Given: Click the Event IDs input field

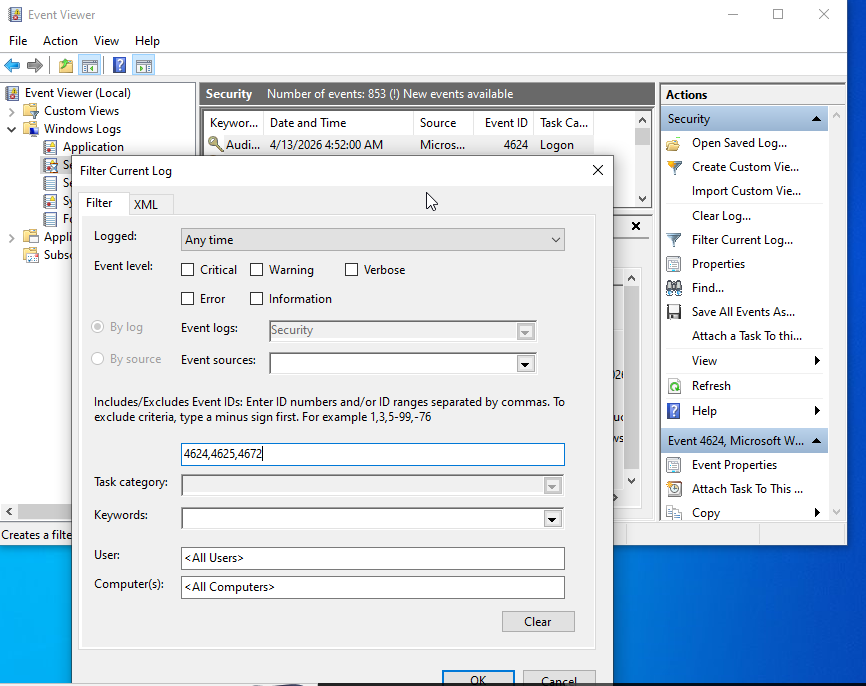Looking at the screenshot, I should click(372, 454).
